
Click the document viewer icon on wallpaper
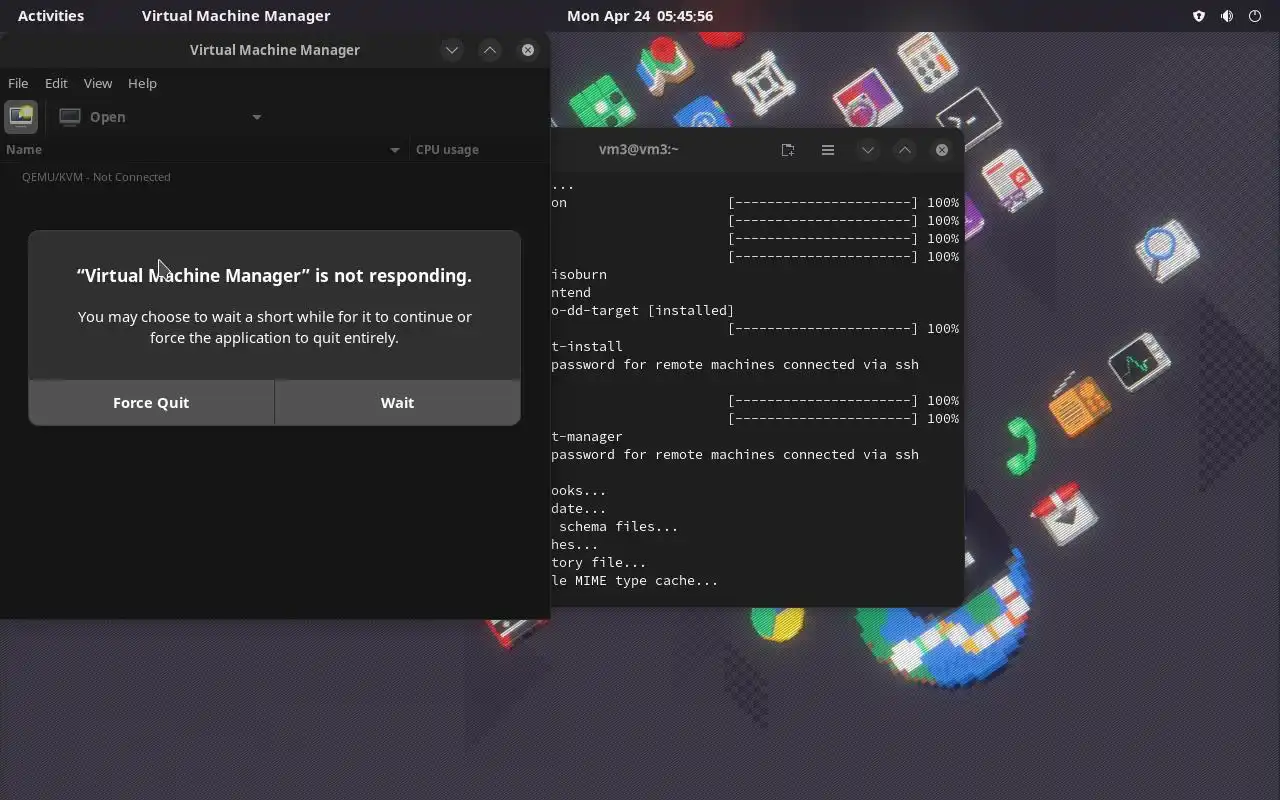point(1012,182)
